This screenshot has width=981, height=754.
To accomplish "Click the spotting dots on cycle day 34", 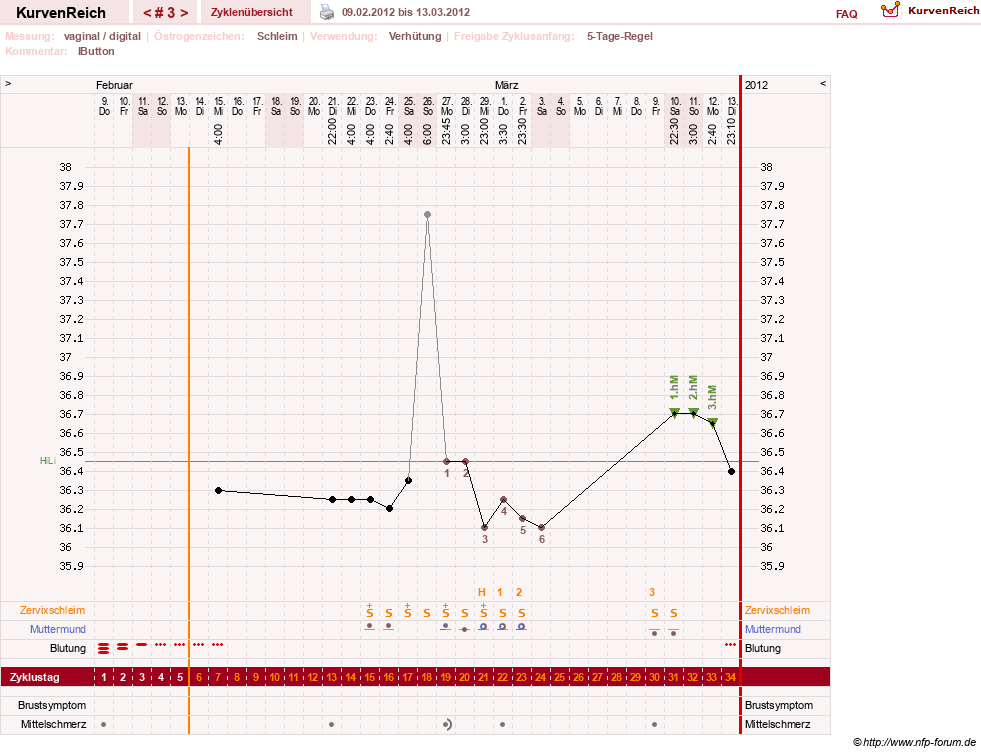I will pyautogui.click(x=730, y=644).
